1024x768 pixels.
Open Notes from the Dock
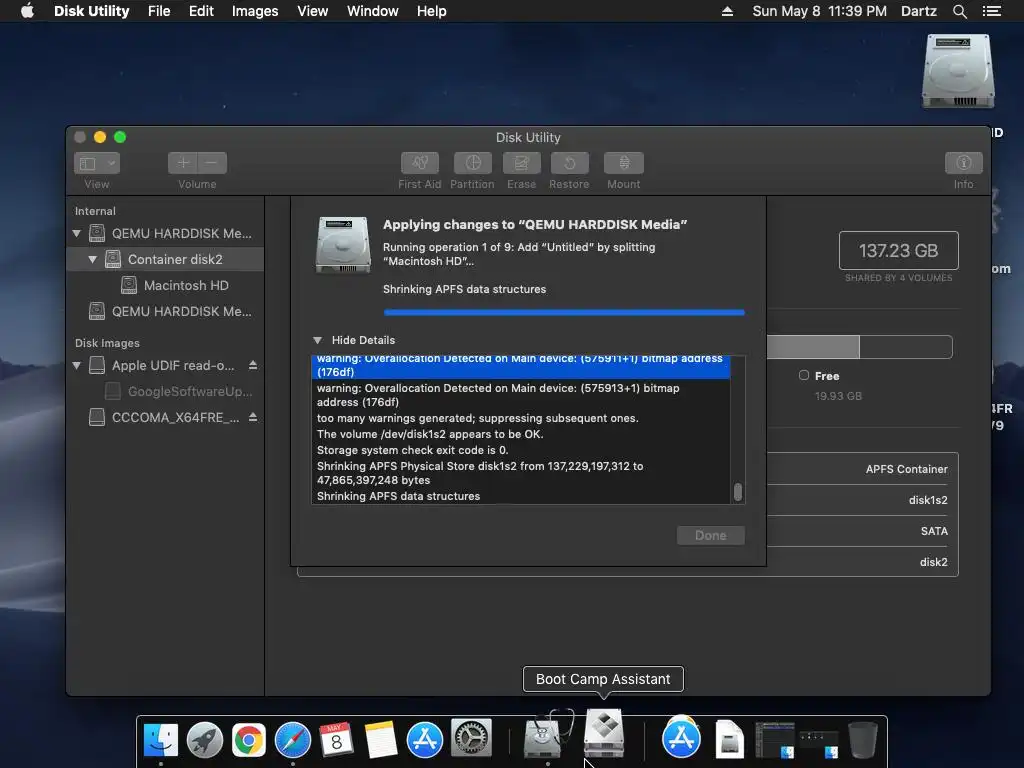click(x=381, y=740)
